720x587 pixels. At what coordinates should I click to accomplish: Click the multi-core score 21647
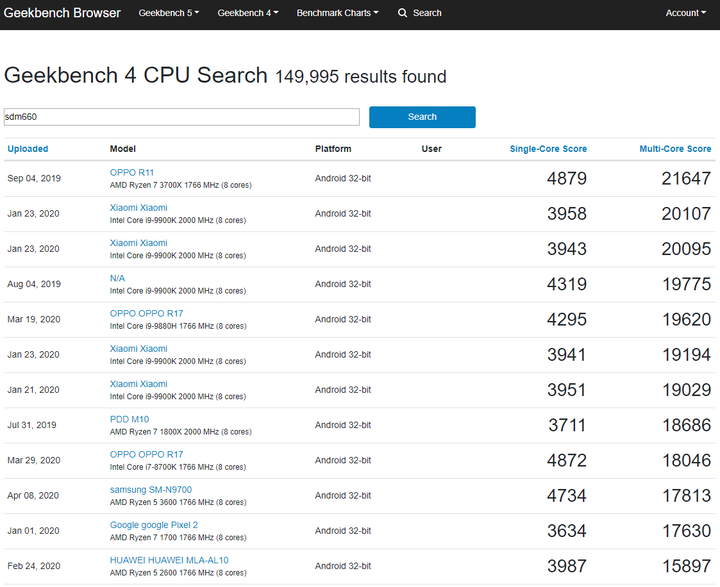686,179
